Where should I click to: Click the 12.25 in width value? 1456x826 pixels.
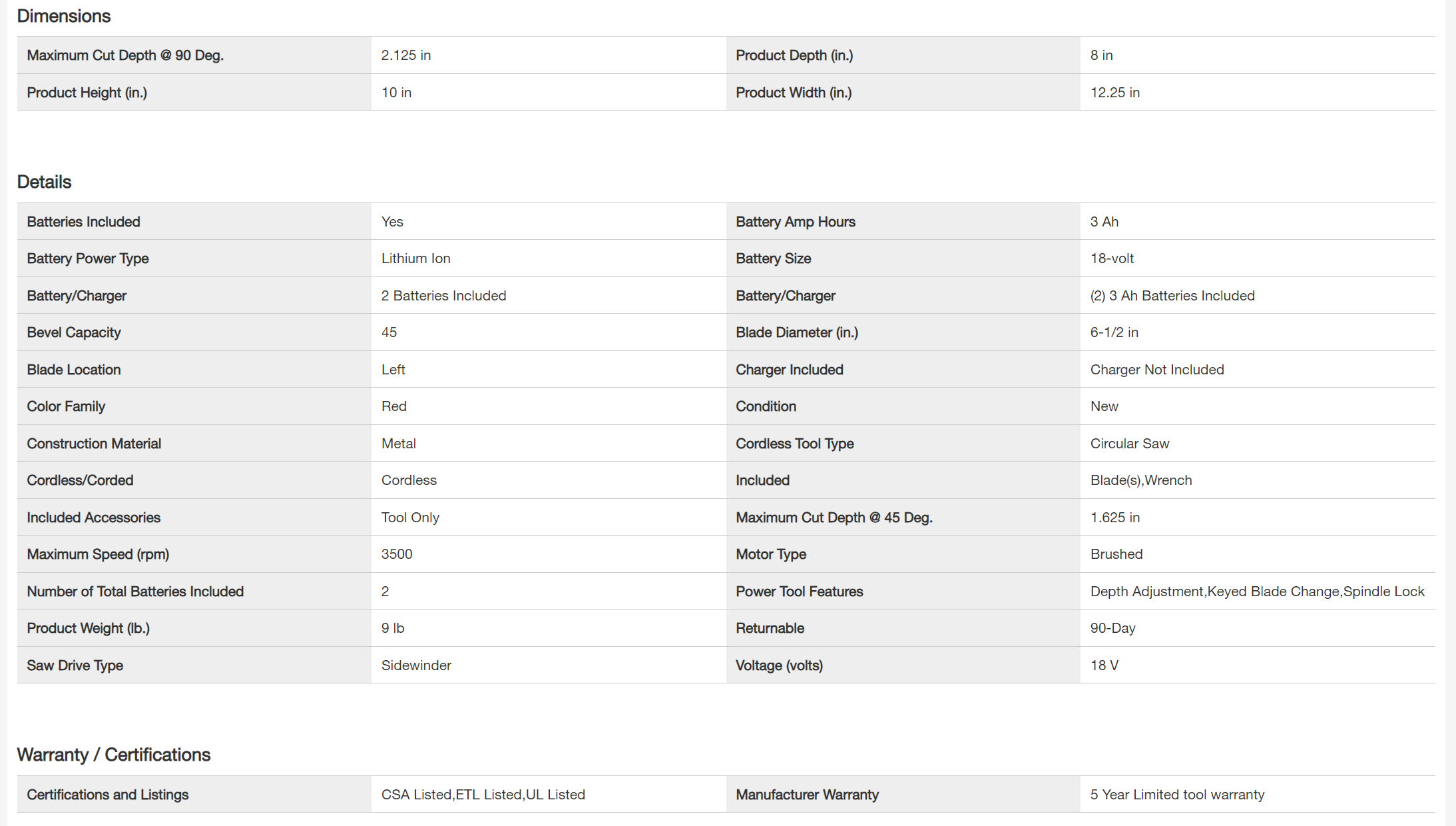coord(1114,93)
